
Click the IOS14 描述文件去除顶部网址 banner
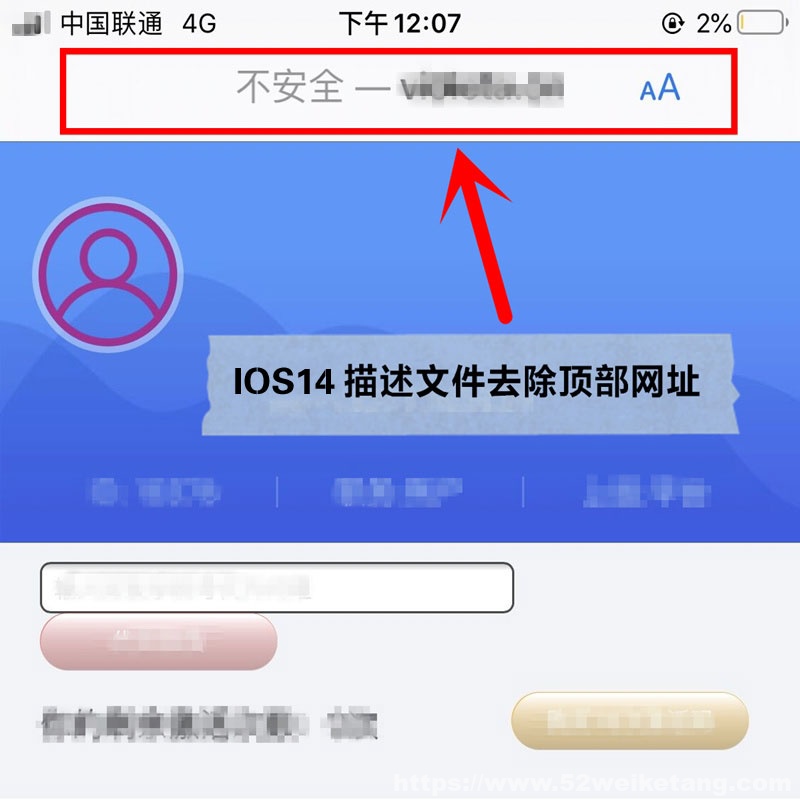tap(470, 384)
